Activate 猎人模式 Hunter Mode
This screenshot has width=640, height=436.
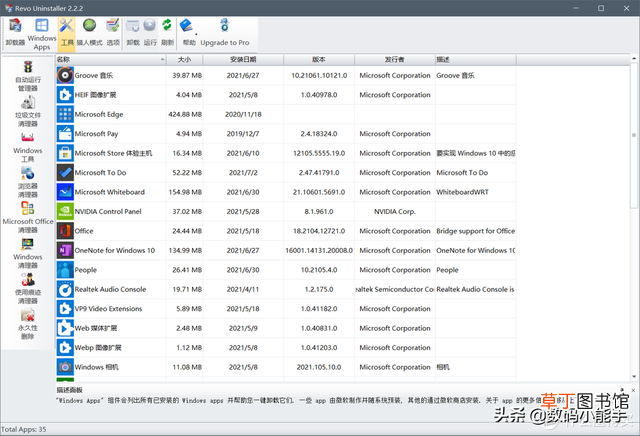(89, 33)
